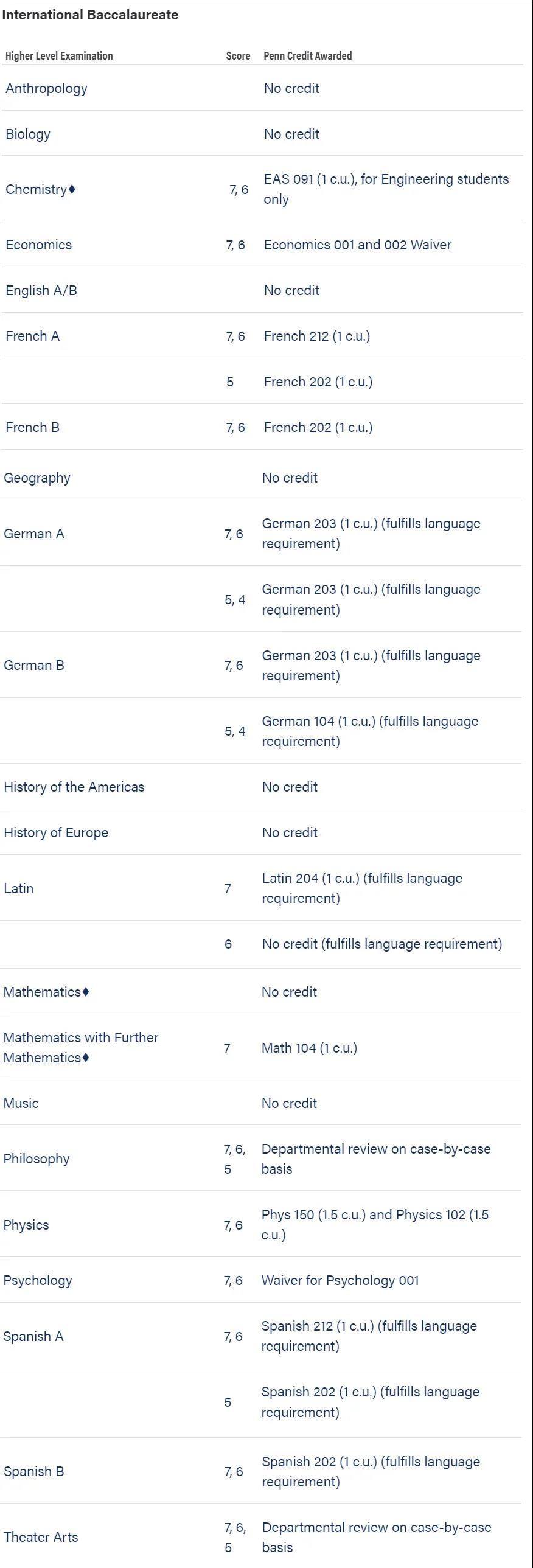Select the Economics 001 and 002 Waiver text
Screen dimensions: 533x1568
click(357, 245)
